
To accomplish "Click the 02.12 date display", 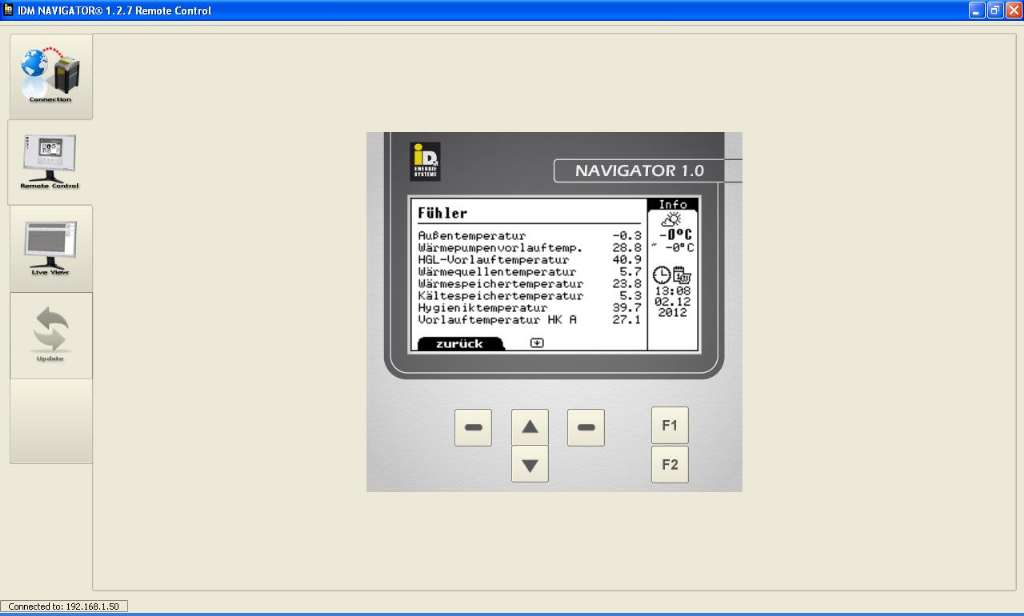I will (673, 302).
